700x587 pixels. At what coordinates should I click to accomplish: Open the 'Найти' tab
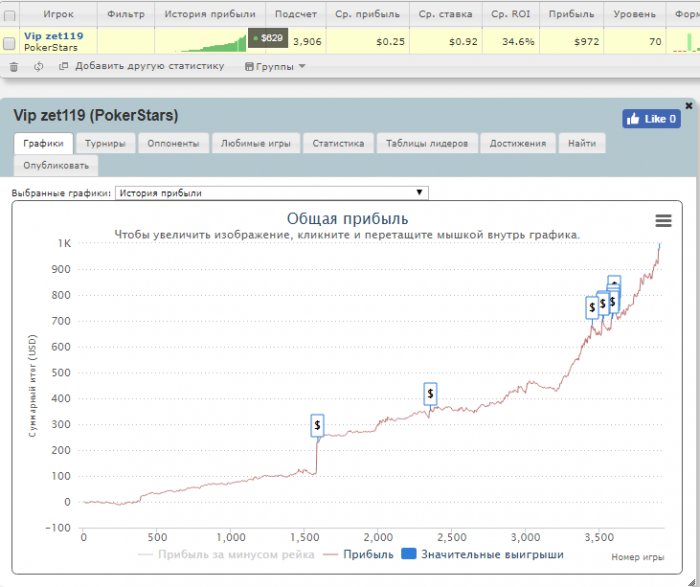tap(582, 144)
